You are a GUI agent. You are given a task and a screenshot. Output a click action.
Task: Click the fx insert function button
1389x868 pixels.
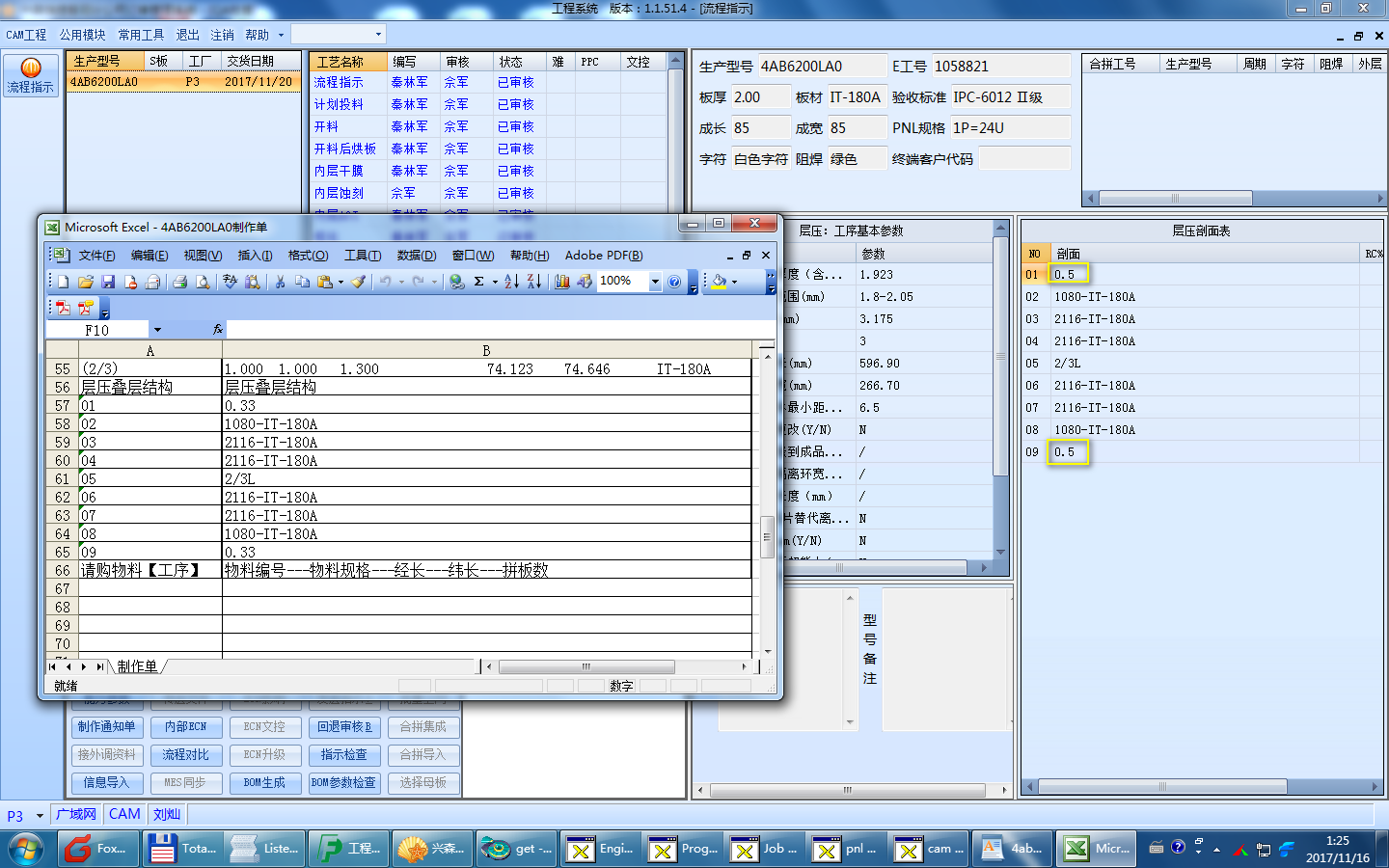(x=217, y=330)
